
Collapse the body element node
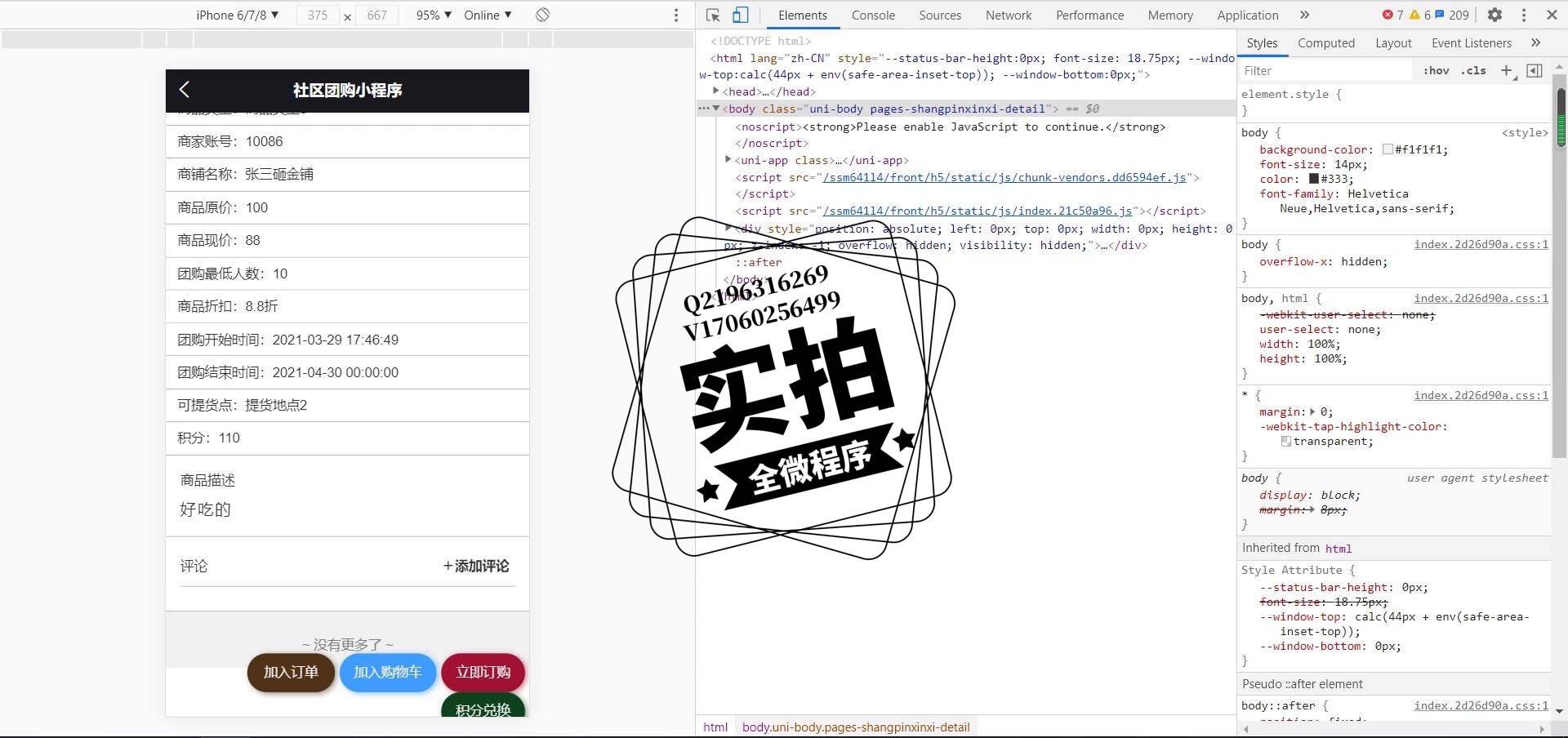pos(716,108)
